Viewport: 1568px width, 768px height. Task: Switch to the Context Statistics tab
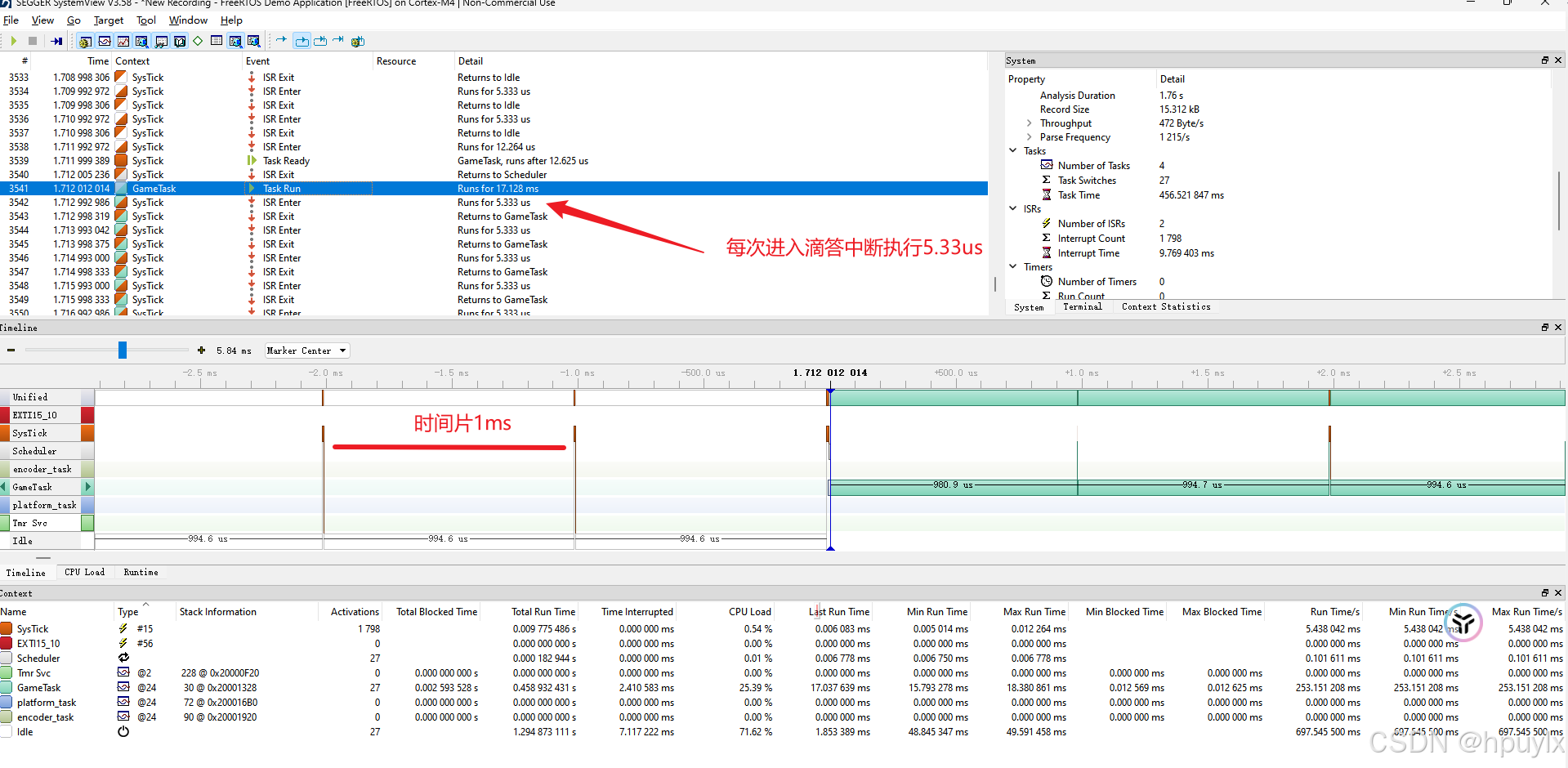(x=1166, y=306)
